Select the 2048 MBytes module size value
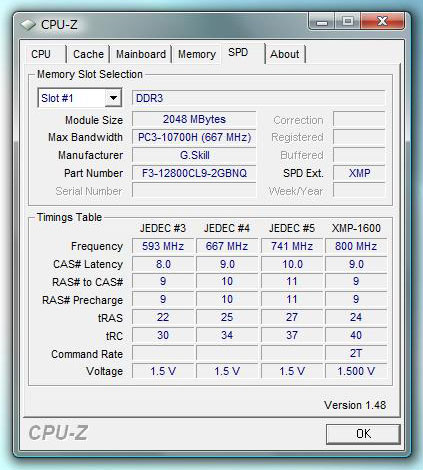Image resolution: width=423 pixels, height=470 pixels. click(x=194, y=119)
